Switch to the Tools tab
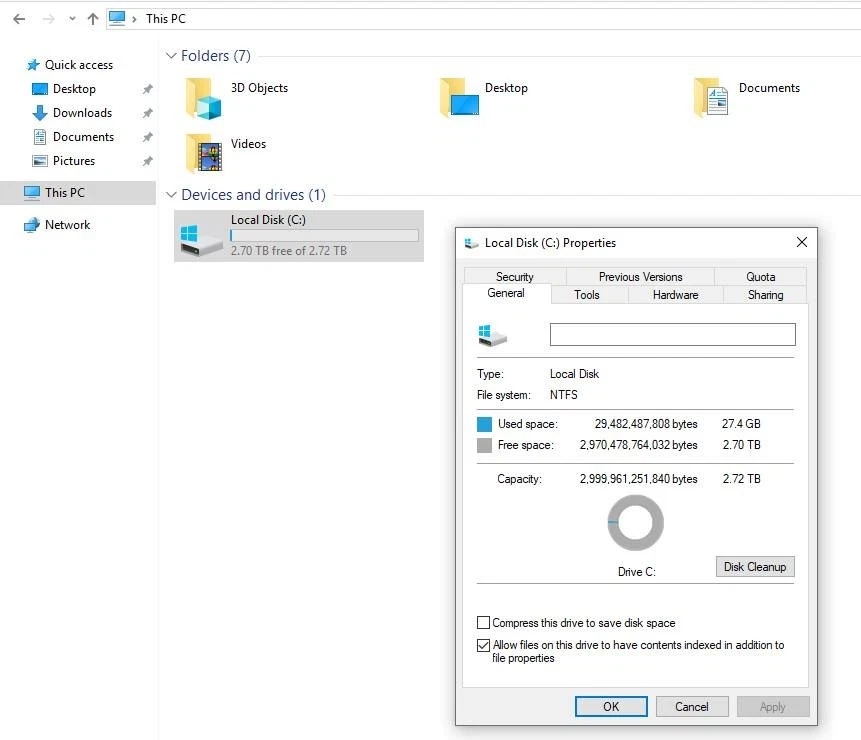The height and width of the screenshot is (740, 861). click(x=586, y=295)
